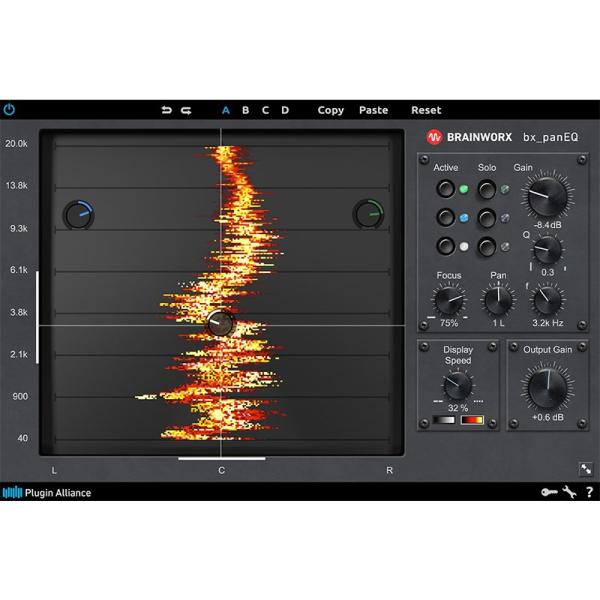
Task: Toggle Solo button for green band
Action: point(487,189)
